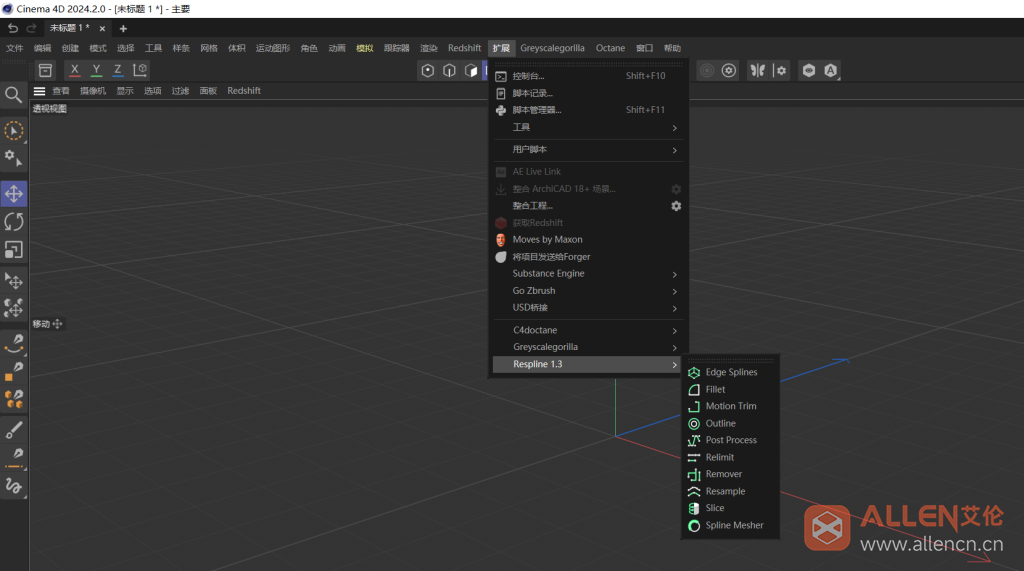Click the viewport layout icon near axis buttons
1024x571 pixels.
[x=45, y=70]
